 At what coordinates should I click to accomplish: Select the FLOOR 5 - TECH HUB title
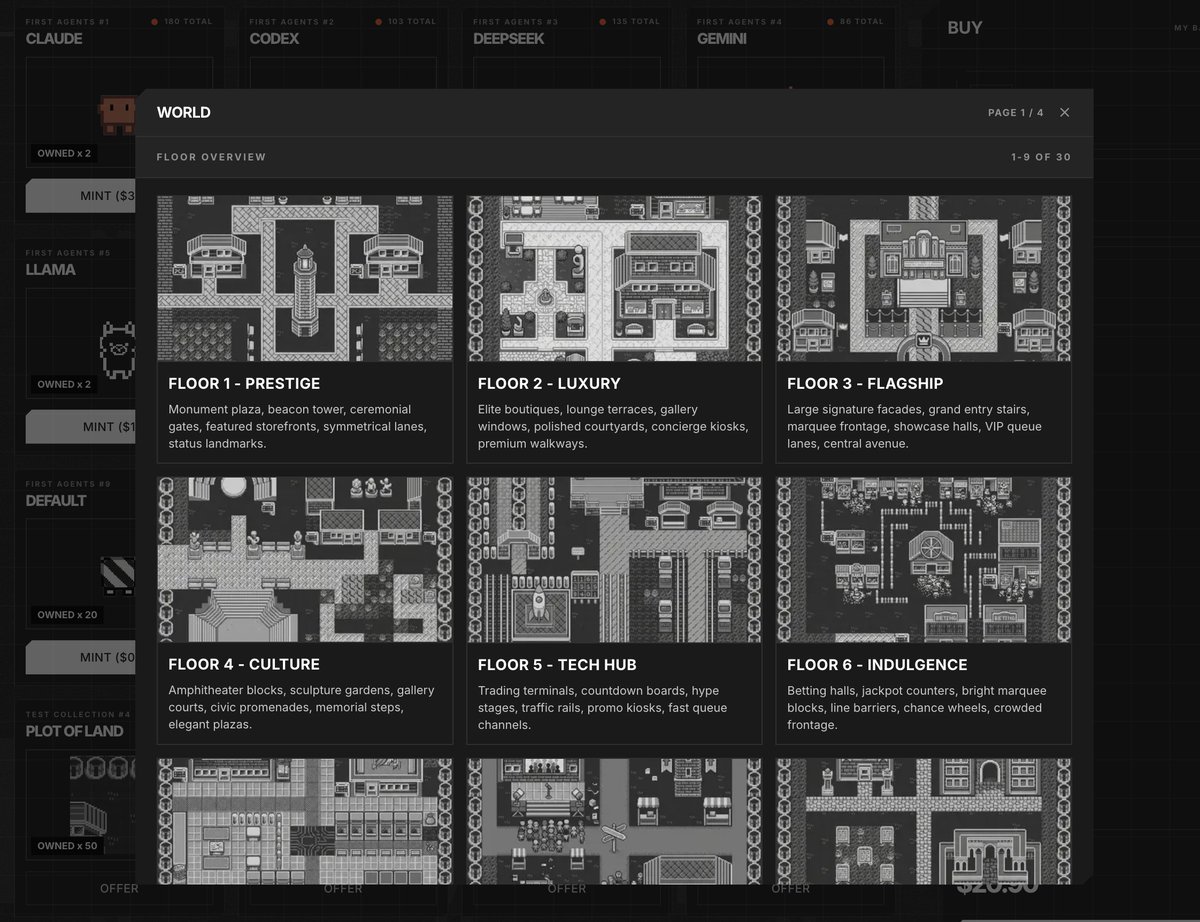point(557,665)
